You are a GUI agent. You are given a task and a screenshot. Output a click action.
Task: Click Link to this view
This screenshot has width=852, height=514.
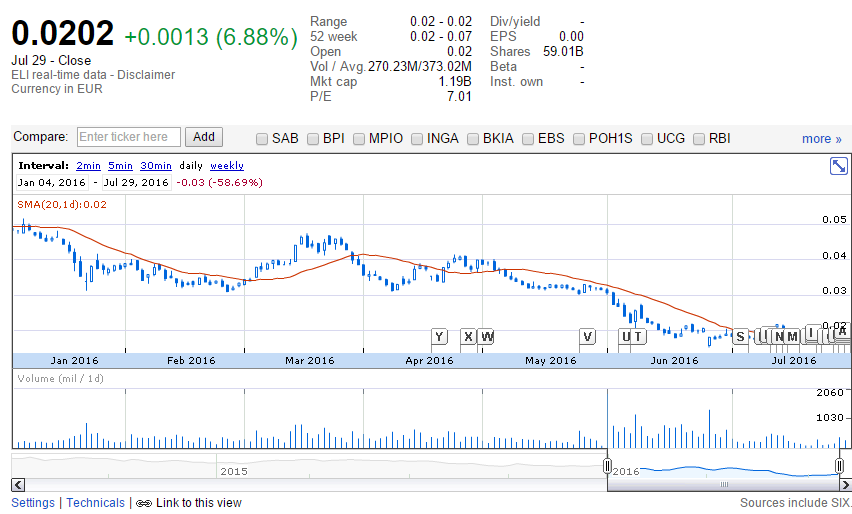tap(198, 503)
